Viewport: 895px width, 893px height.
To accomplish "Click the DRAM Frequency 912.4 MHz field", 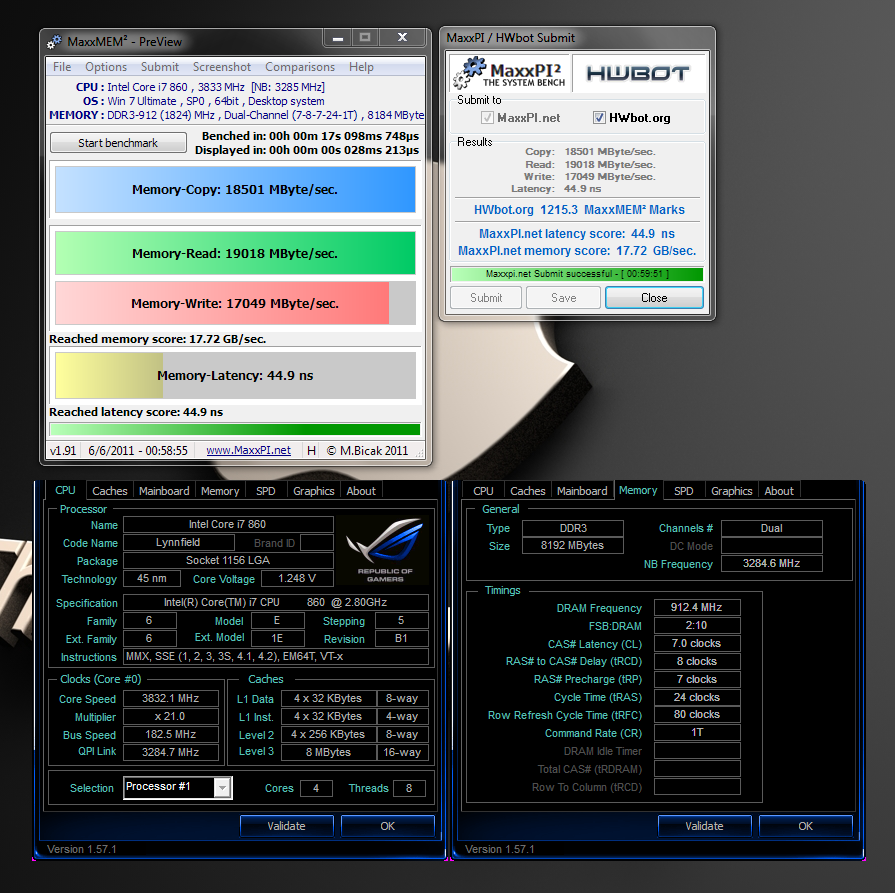I will tap(697, 607).
